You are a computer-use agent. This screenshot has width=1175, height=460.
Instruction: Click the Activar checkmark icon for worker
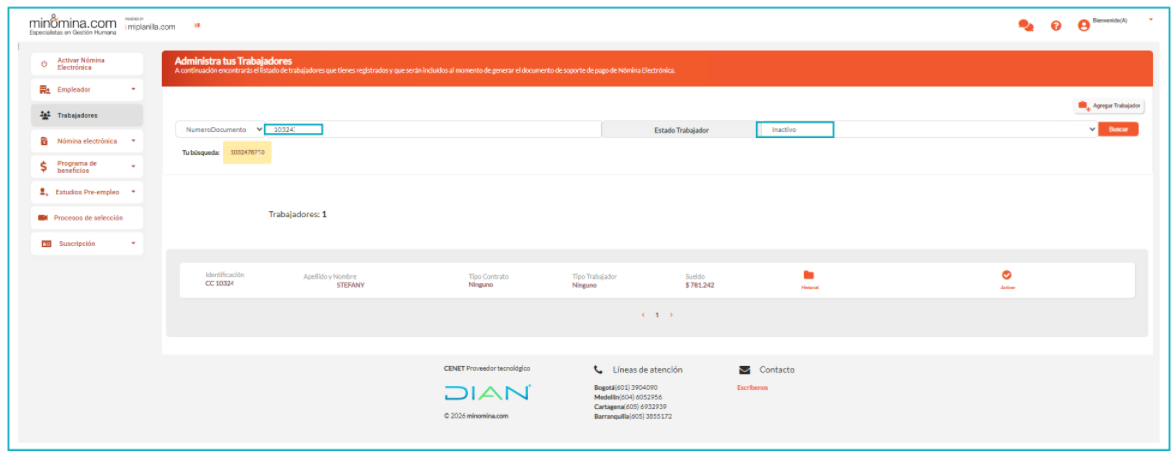[x=1007, y=275]
